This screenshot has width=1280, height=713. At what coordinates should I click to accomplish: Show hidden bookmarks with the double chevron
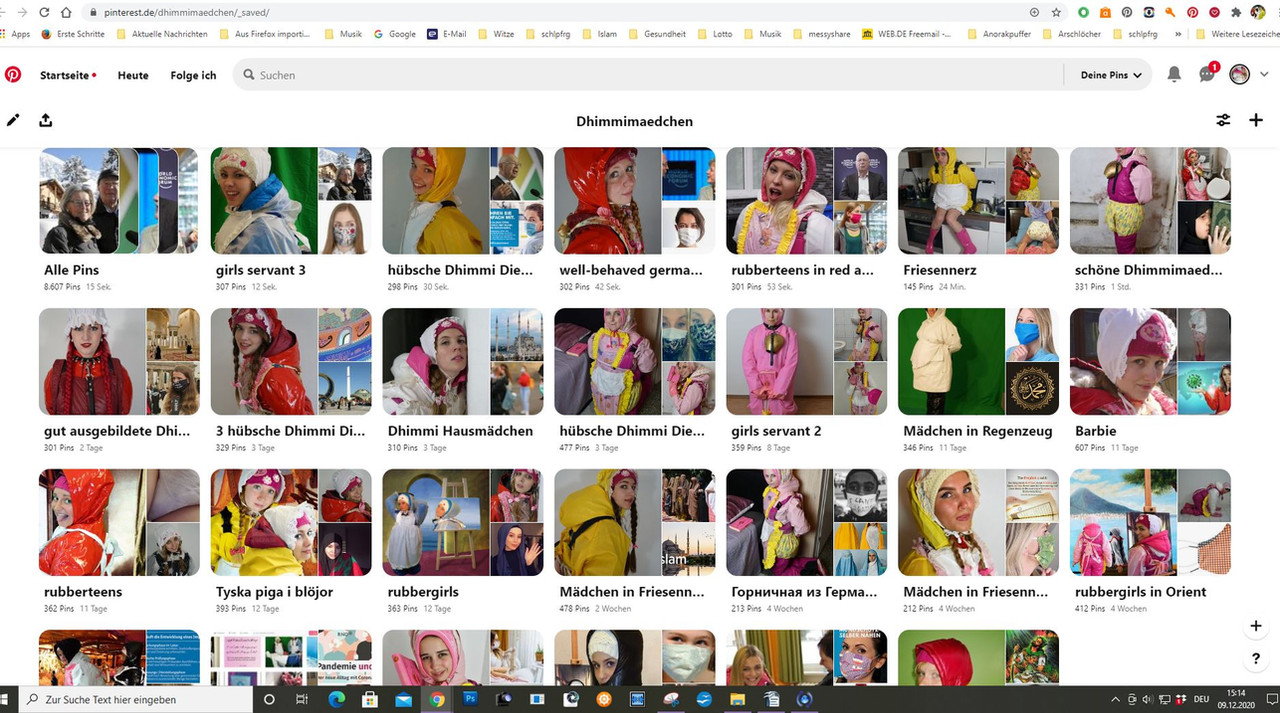pos(1178,34)
